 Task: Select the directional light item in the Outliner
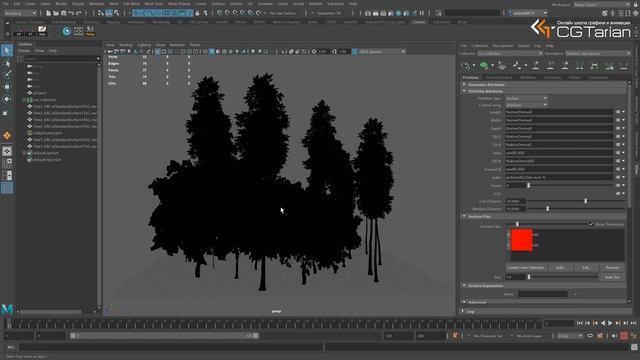click(48, 133)
